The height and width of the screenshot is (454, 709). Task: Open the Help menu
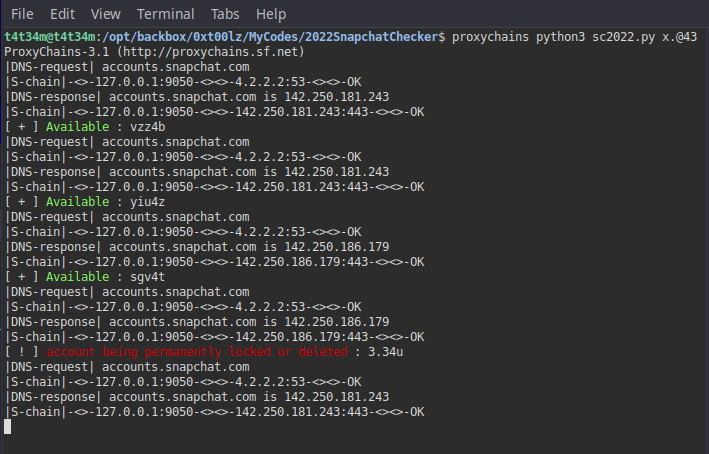pos(270,14)
